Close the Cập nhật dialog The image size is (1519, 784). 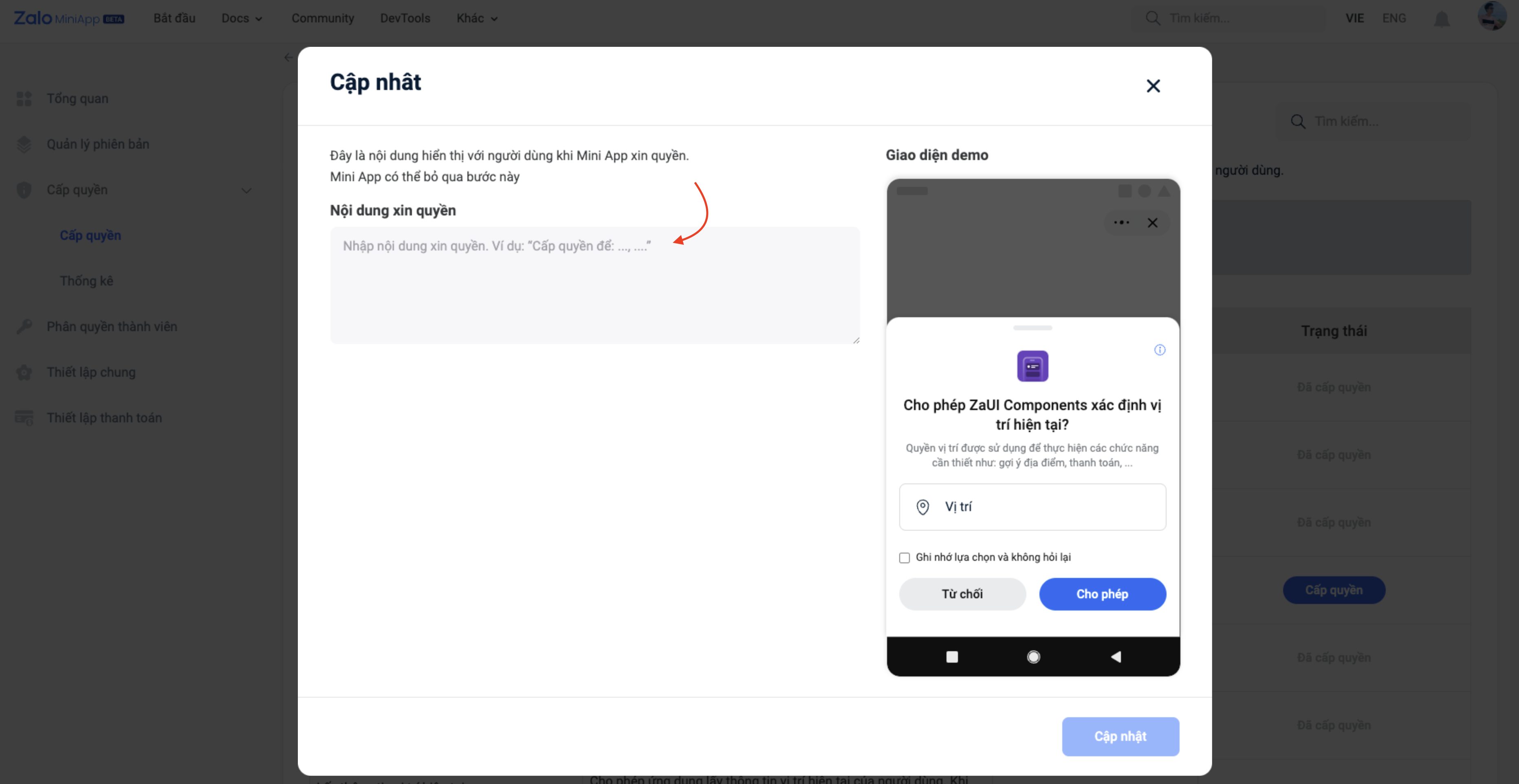[x=1153, y=86]
